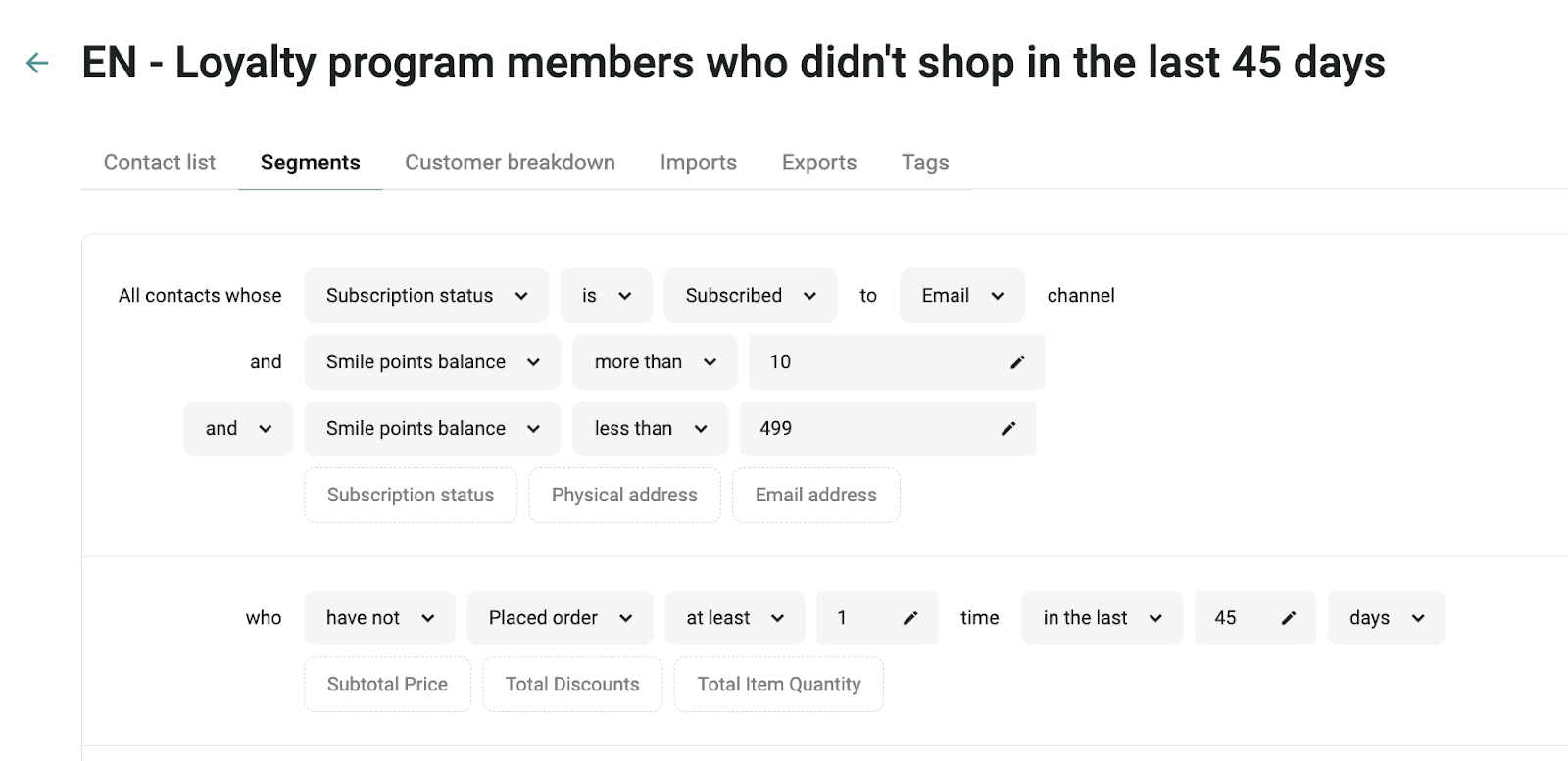The height and width of the screenshot is (761, 1568).
Task: Edit the Smile points value 10 pencil icon
Action: click(1017, 362)
